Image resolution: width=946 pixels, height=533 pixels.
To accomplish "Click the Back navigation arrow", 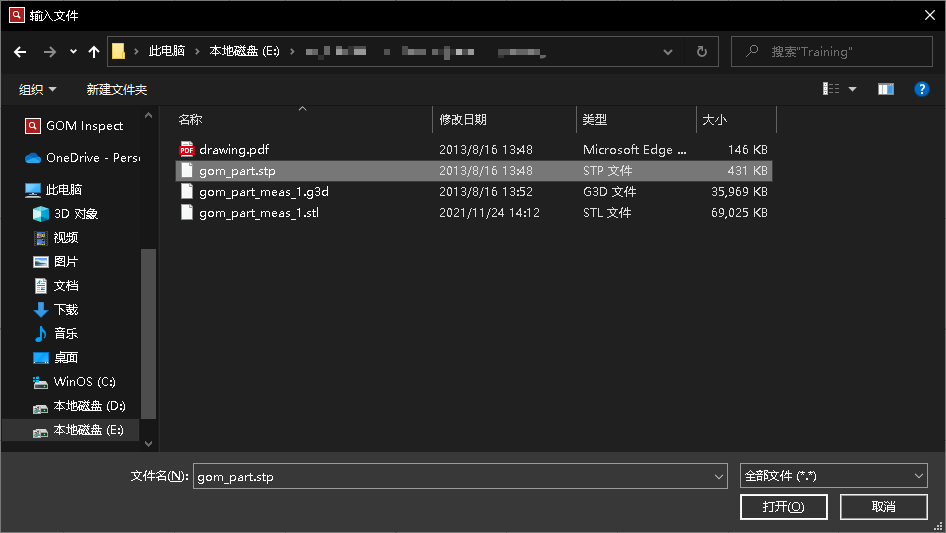I will coord(20,52).
